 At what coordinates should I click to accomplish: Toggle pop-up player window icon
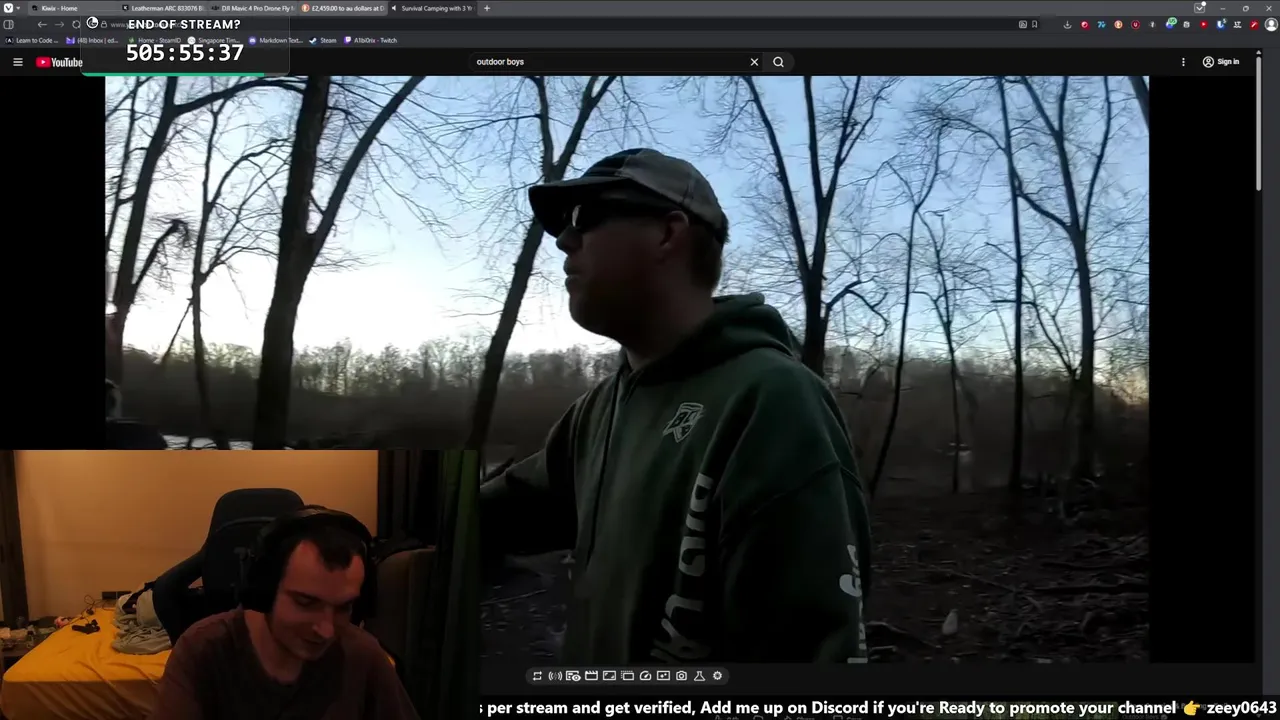[627, 676]
